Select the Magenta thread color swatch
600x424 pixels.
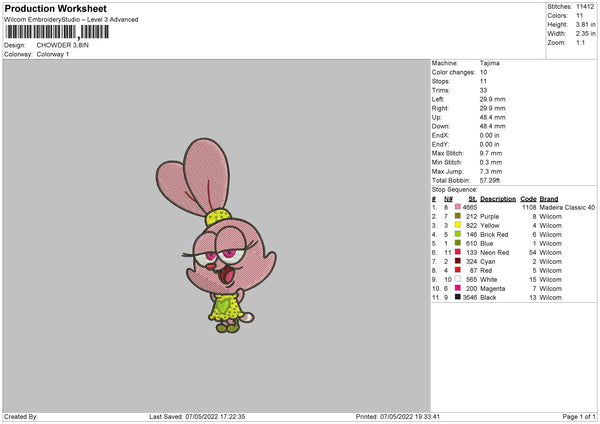click(458, 288)
